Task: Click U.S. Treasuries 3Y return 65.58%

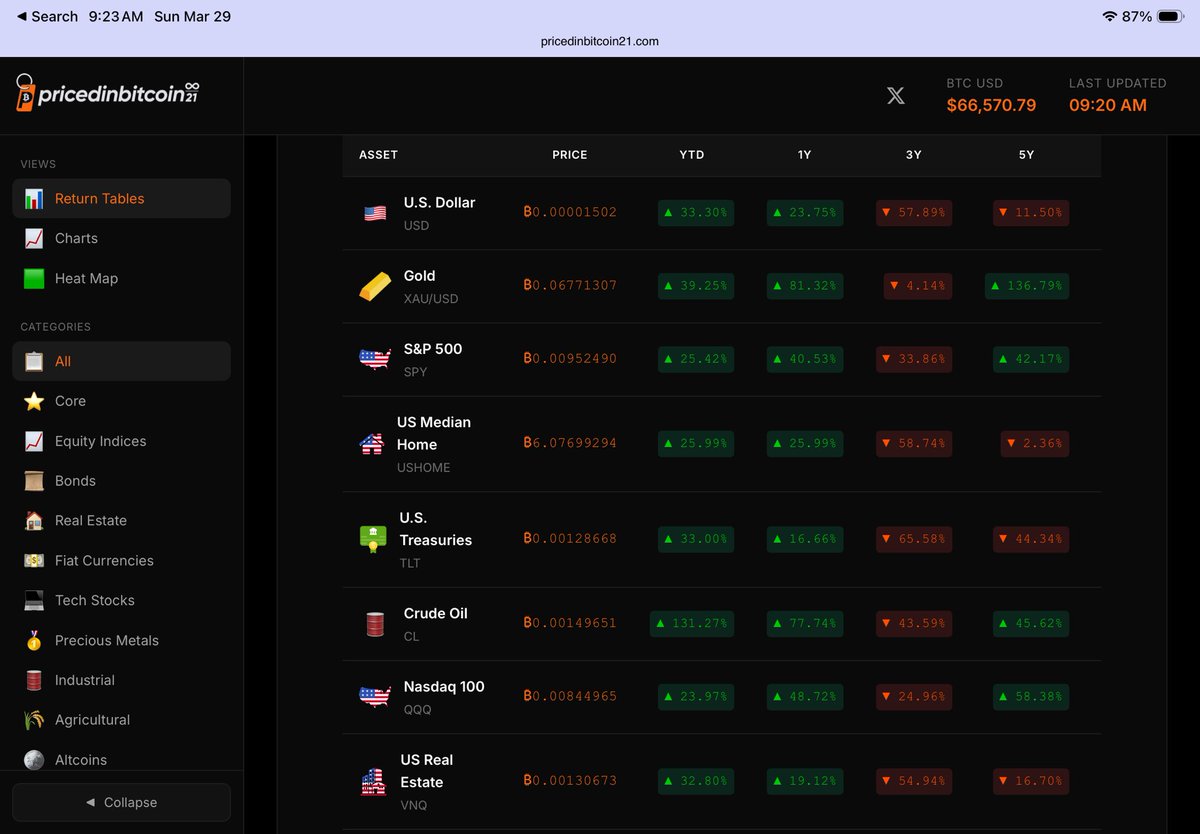Action: click(914, 538)
